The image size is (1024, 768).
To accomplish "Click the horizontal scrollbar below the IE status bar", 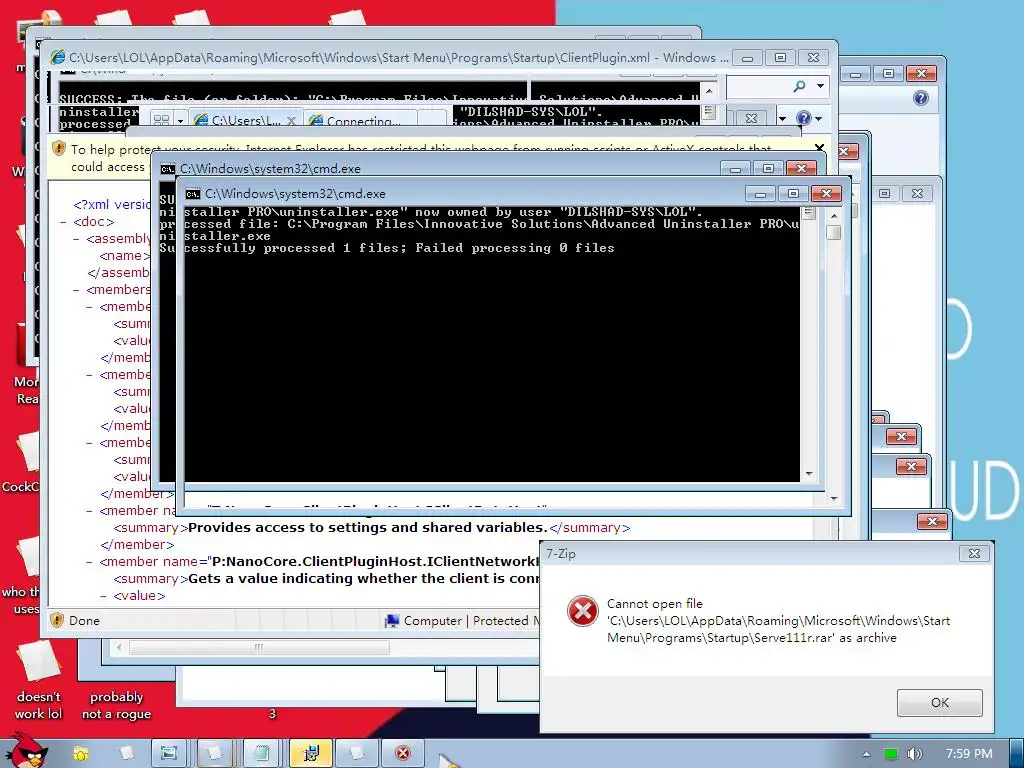I will (x=259, y=647).
